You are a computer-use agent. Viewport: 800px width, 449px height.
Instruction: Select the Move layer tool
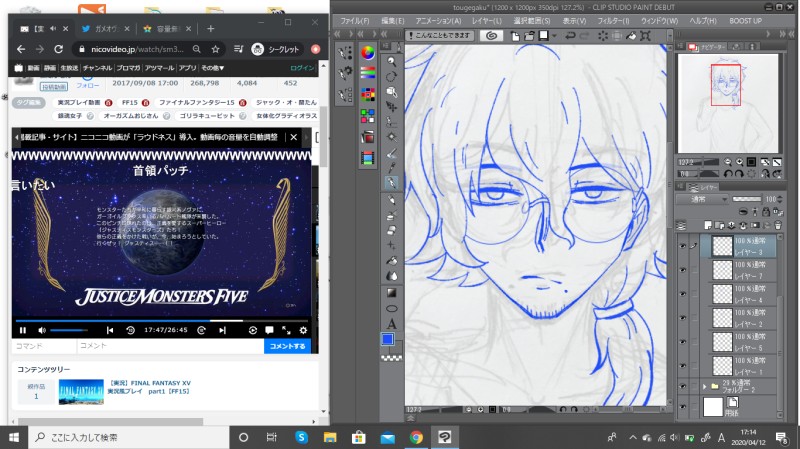pyautogui.click(x=391, y=107)
